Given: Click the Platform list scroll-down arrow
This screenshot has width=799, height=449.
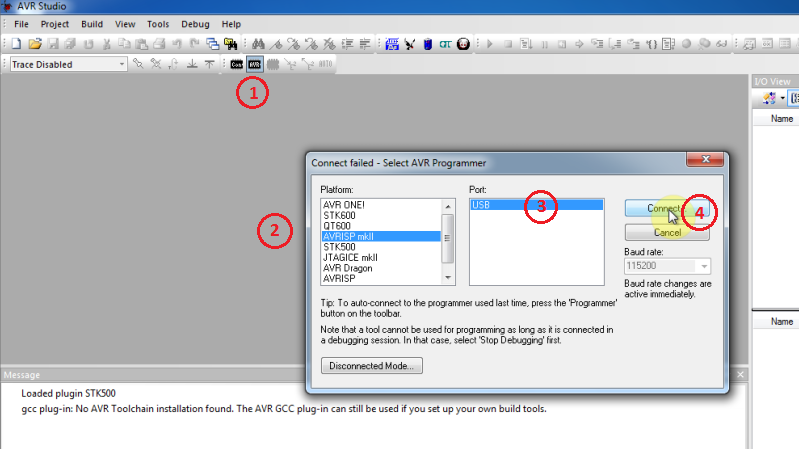Looking at the screenshot, I should click(x=448, y=278).
